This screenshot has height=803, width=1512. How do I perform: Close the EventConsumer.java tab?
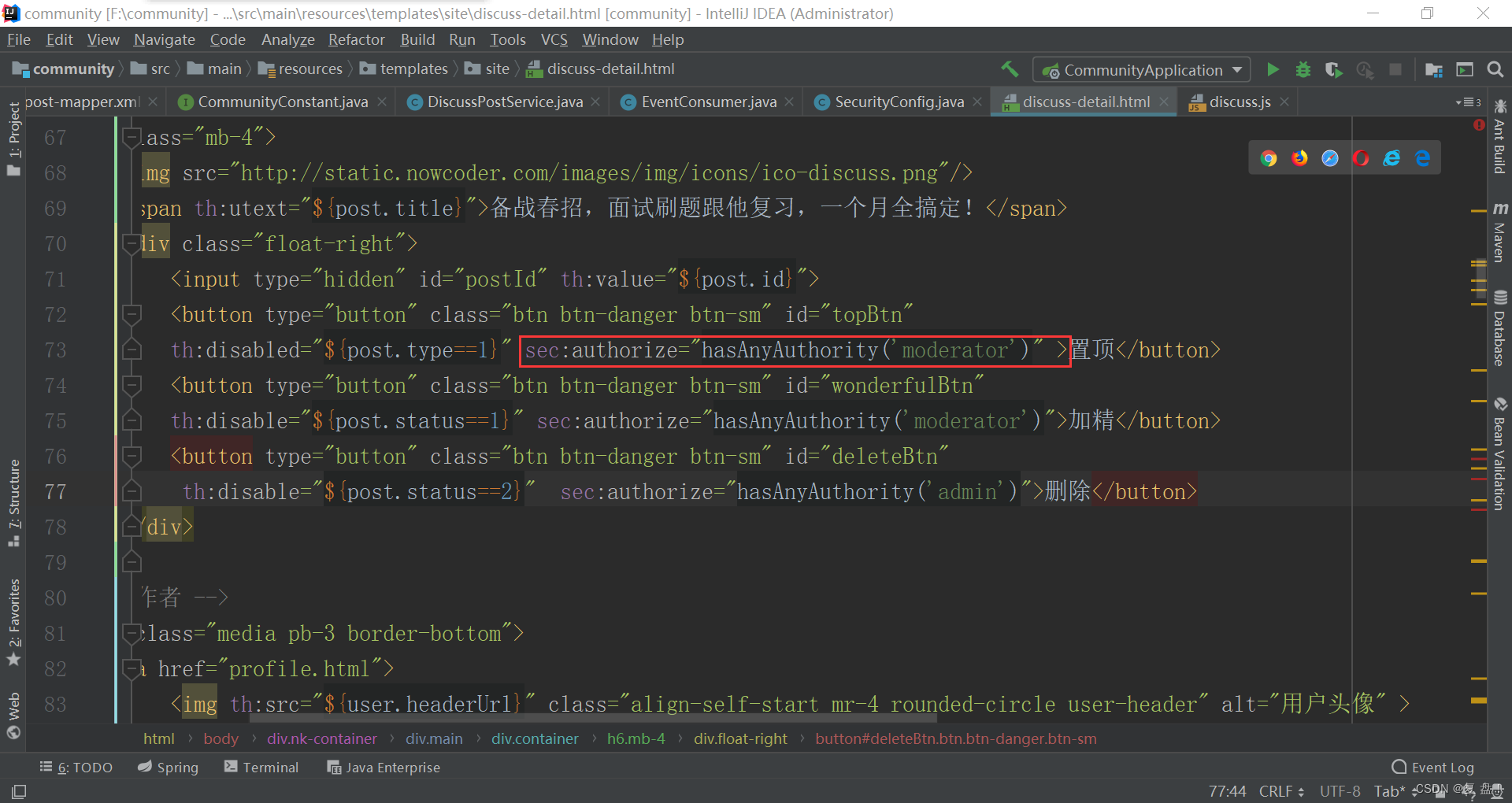(789, 102)
